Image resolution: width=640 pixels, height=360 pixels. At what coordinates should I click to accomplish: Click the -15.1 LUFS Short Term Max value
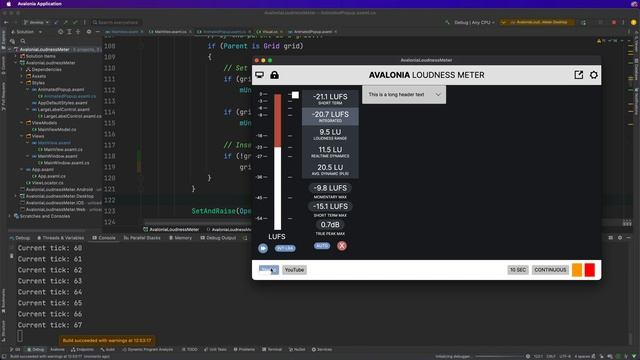click(x=330, y=207)
